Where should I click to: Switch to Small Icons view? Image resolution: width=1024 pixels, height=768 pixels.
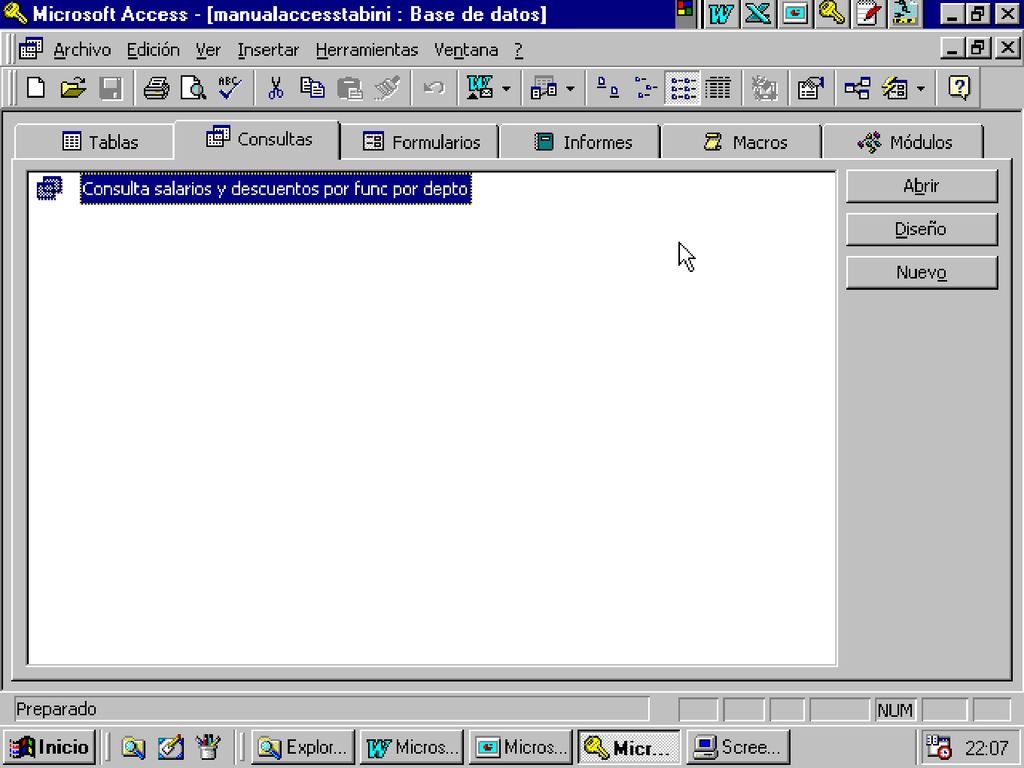click(645, 88)
